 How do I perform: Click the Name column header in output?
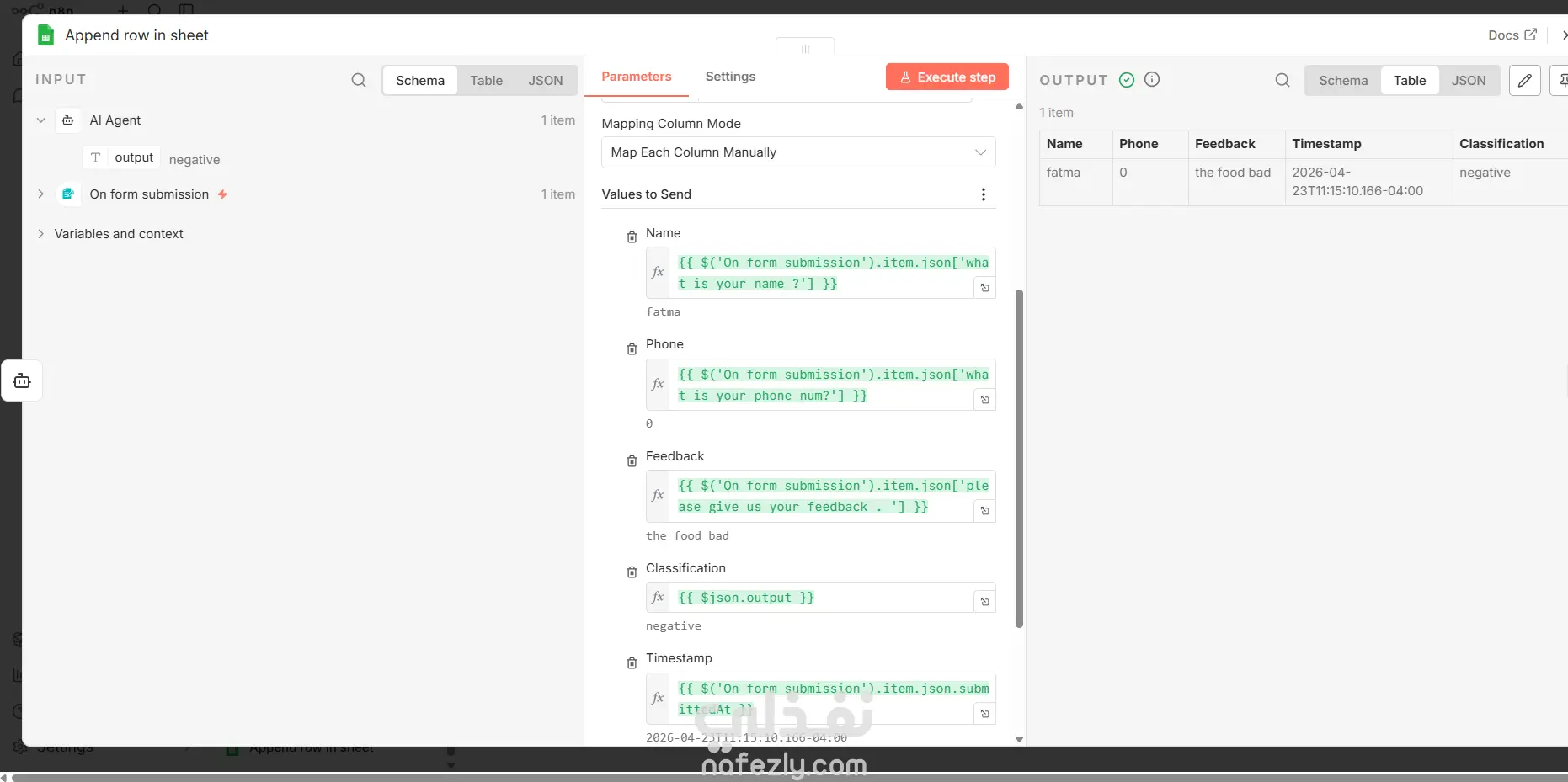tap(1076, 144)
